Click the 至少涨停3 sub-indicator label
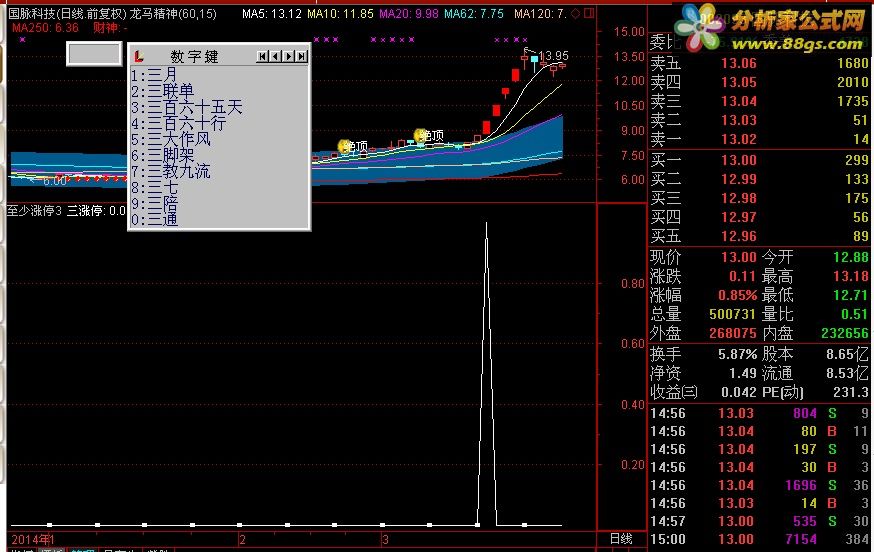Screen dimensions: 874x552 (x=34, y=210)
